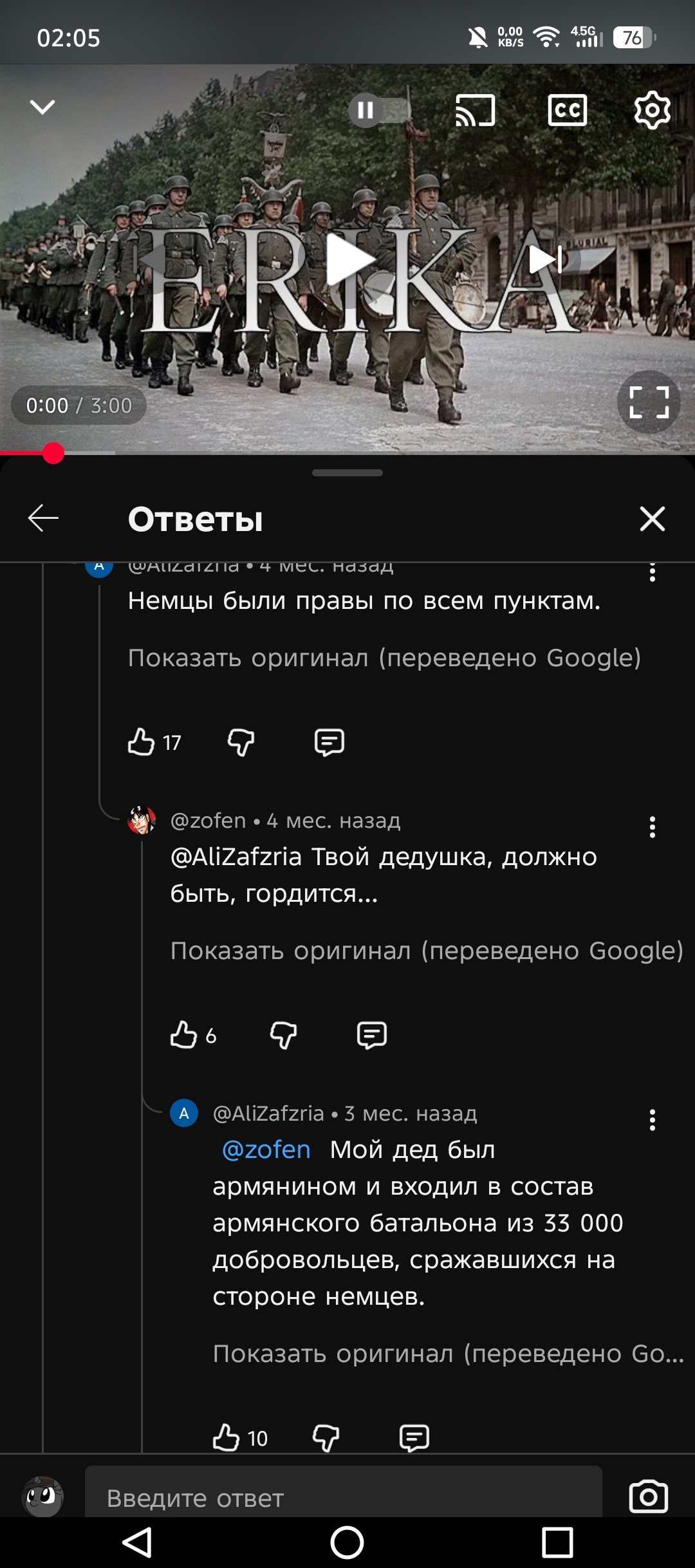695x1568 pixels.
Task: Collapse video player with down chevron
Action: coord(42,107)
